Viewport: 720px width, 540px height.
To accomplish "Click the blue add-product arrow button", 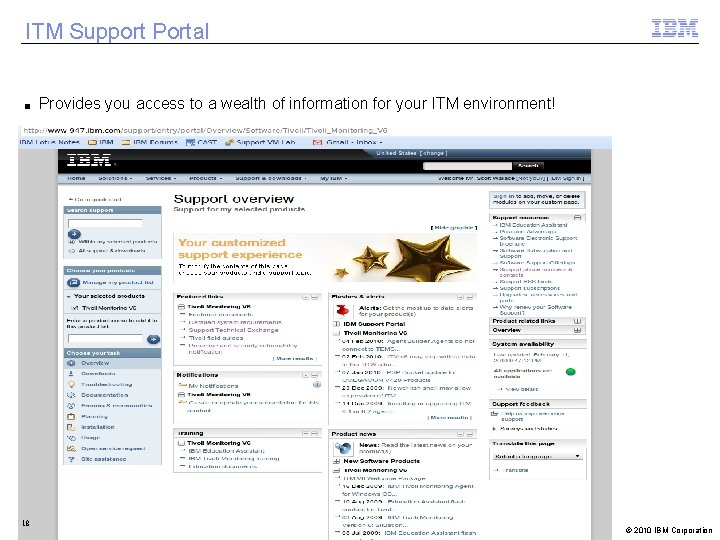I will [153, 339].
